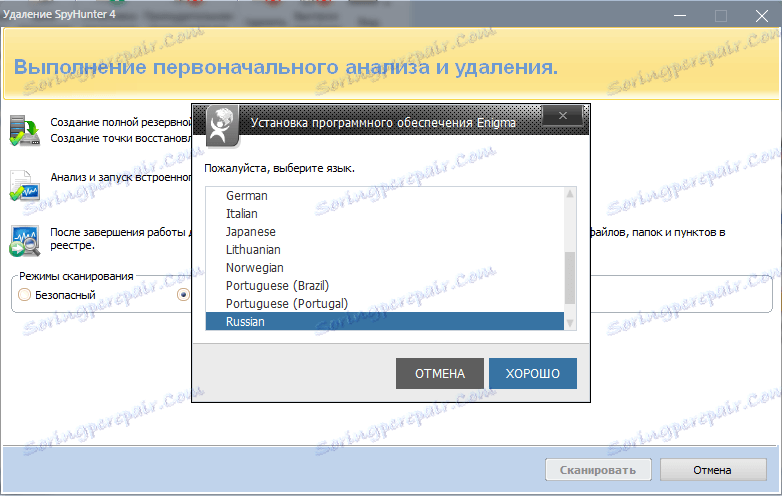Click the Сканировать button in SpyHunter window

[598, 470]
